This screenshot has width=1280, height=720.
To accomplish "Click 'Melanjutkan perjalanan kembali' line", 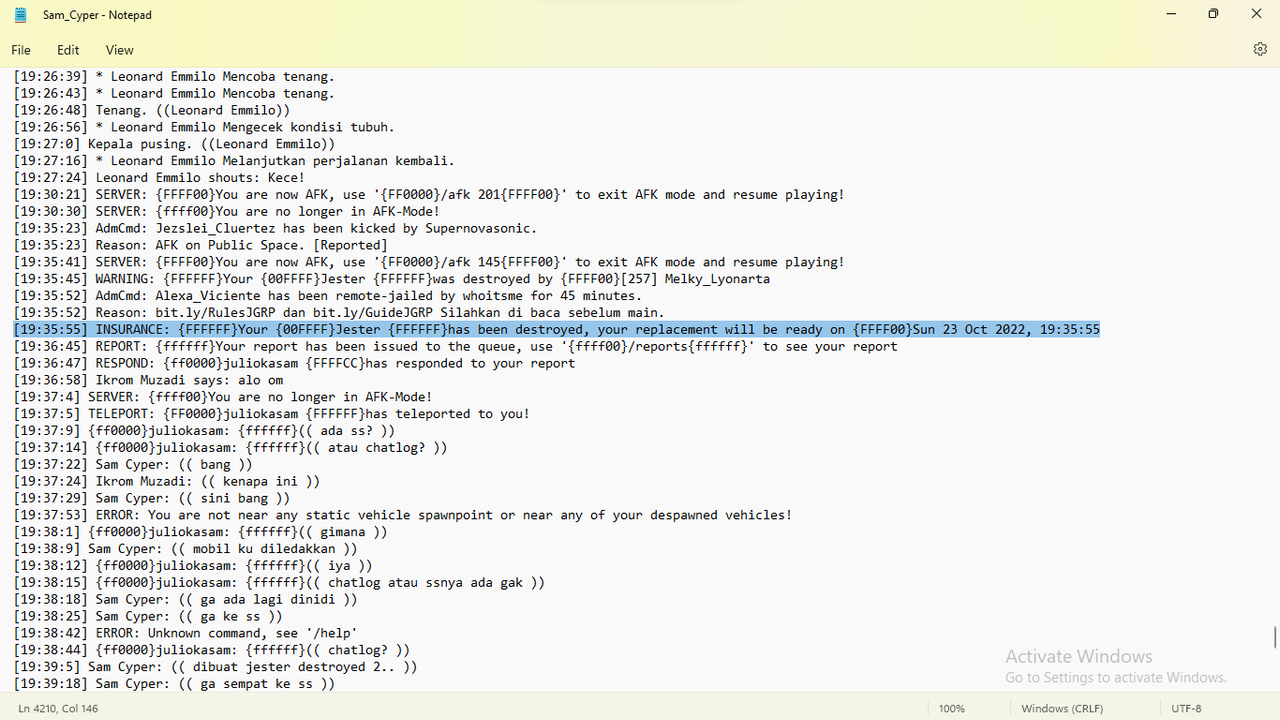I will [235, 161].
